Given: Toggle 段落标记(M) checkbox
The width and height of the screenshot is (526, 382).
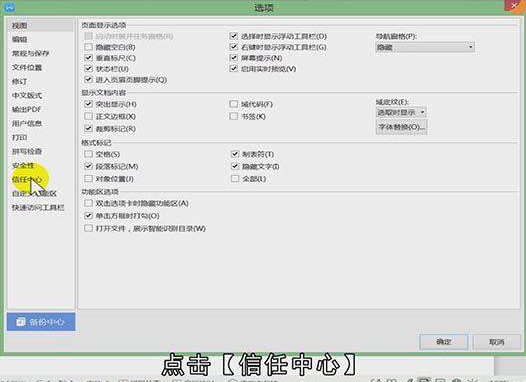Looking at the screenshot, I should tap(88, 166).
